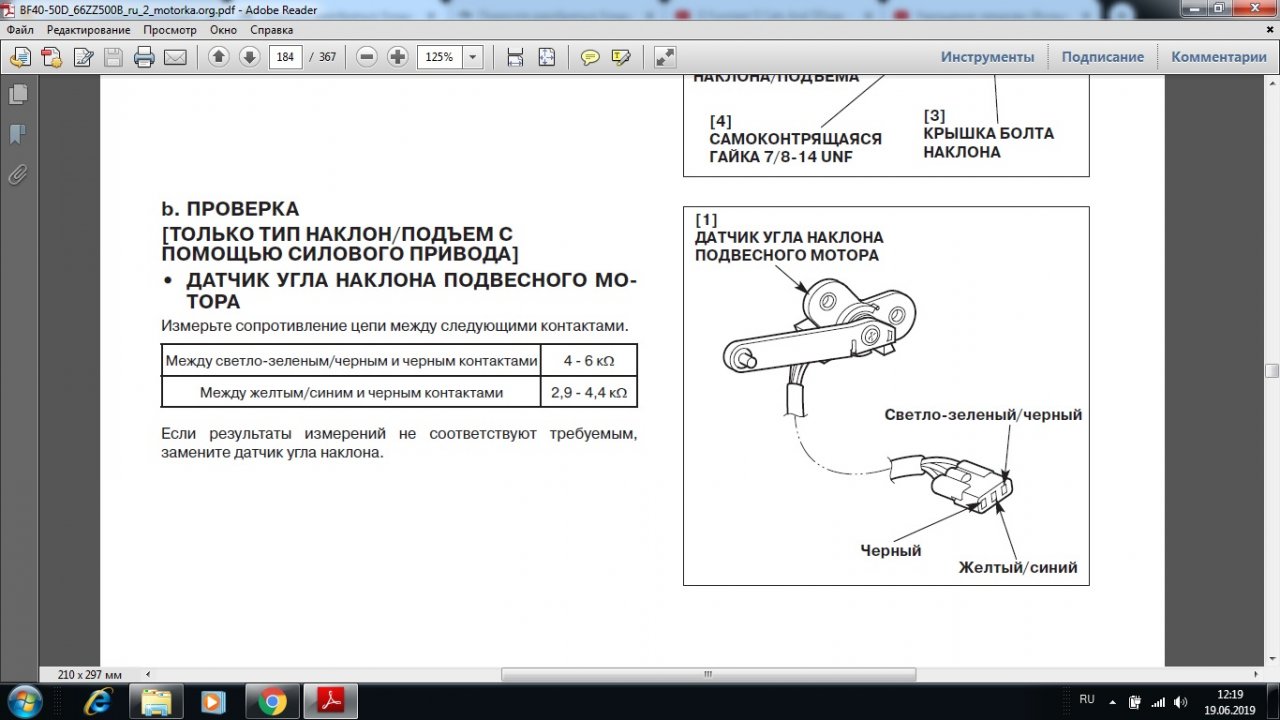
Task: Zoom out with minus button
Action: coord(367,57)
